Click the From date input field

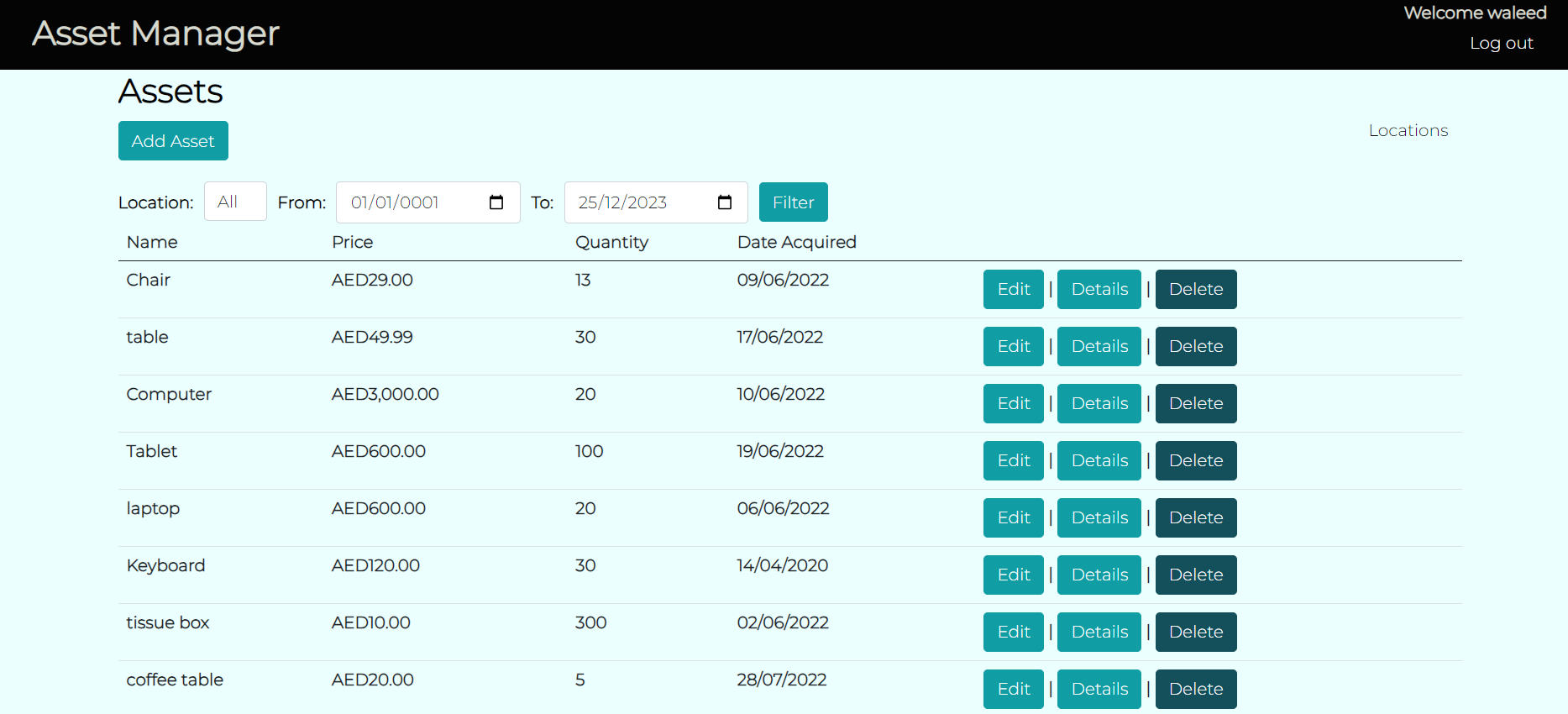[x=412, y=202]
